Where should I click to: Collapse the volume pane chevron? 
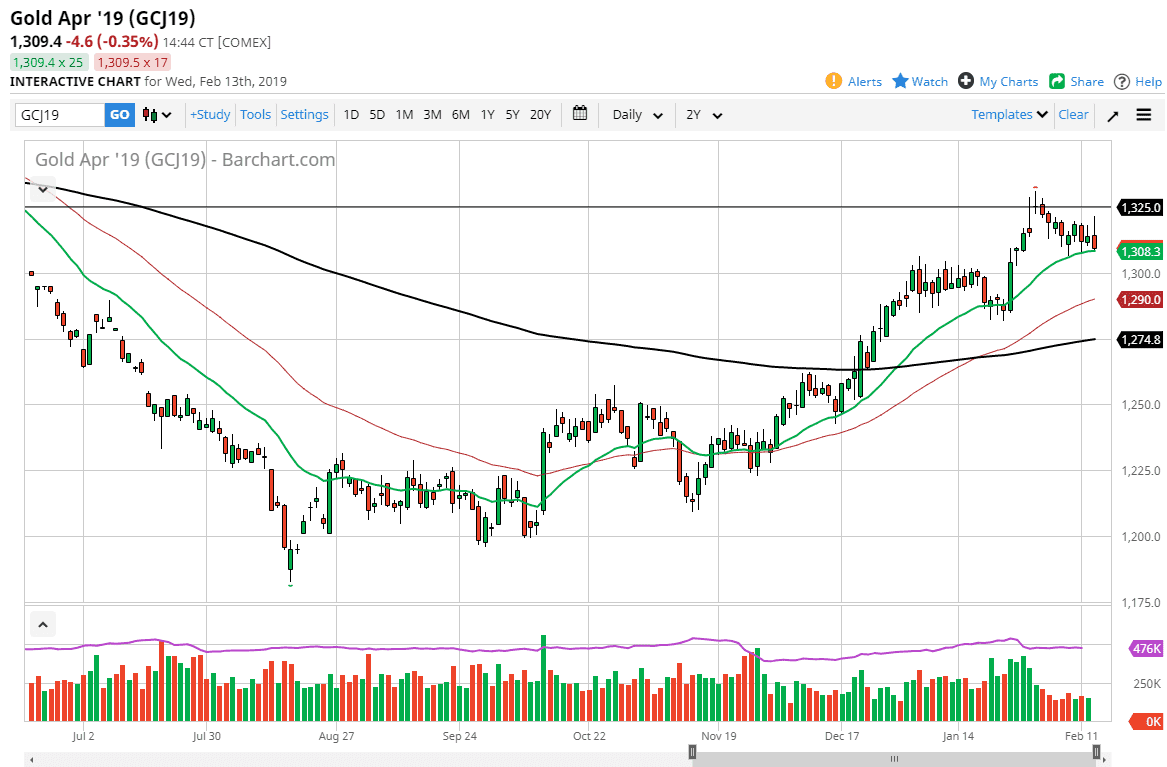coord(42,625)
